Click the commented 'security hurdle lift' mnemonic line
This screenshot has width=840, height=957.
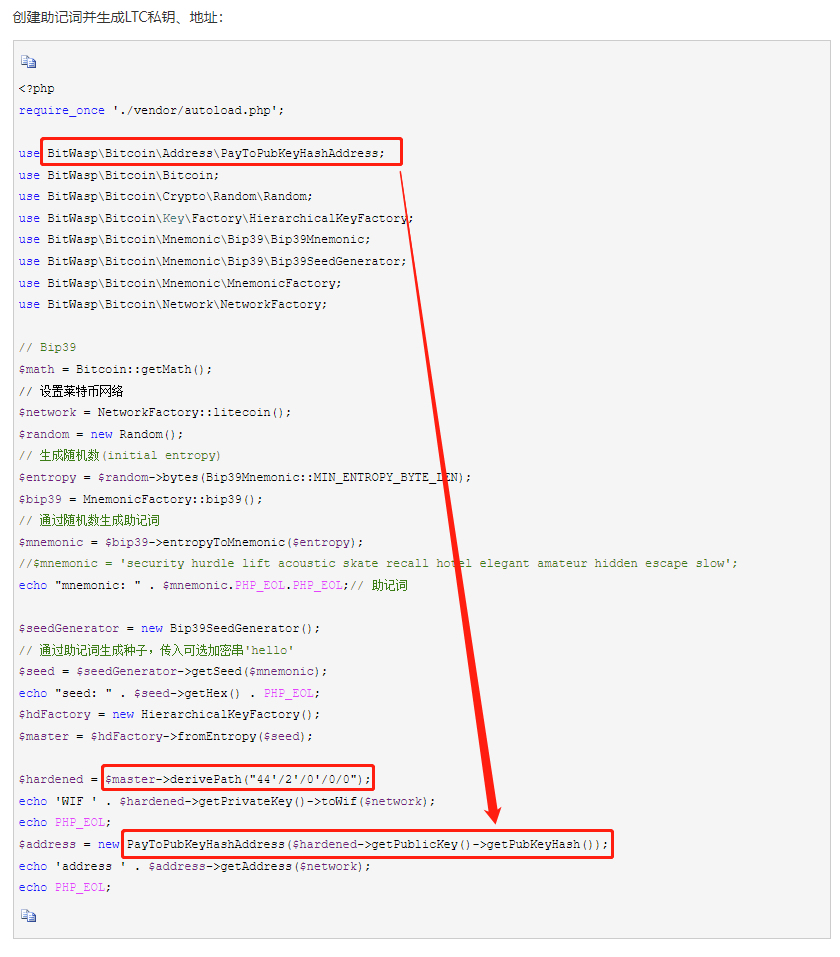point(378,563)
